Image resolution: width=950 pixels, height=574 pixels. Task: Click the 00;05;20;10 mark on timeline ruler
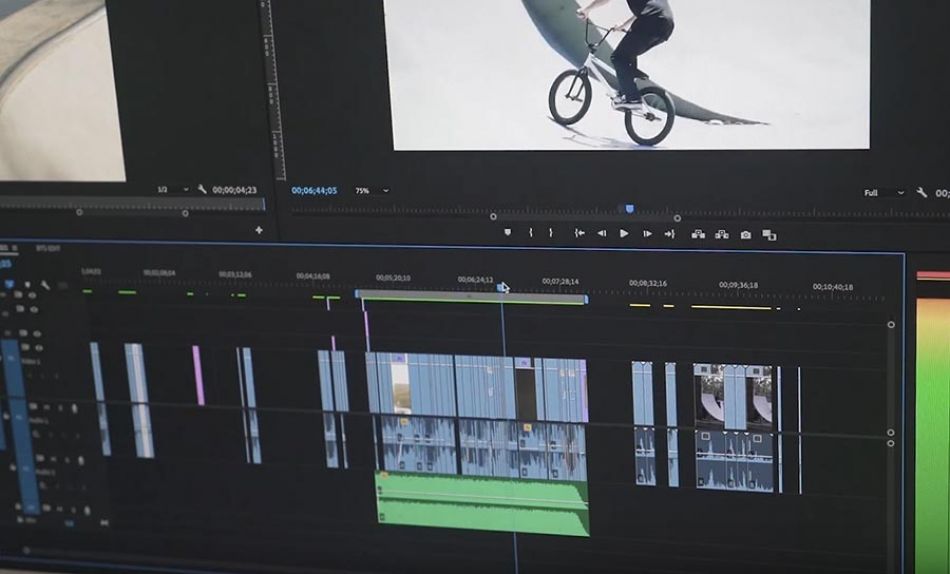[393, 278]
